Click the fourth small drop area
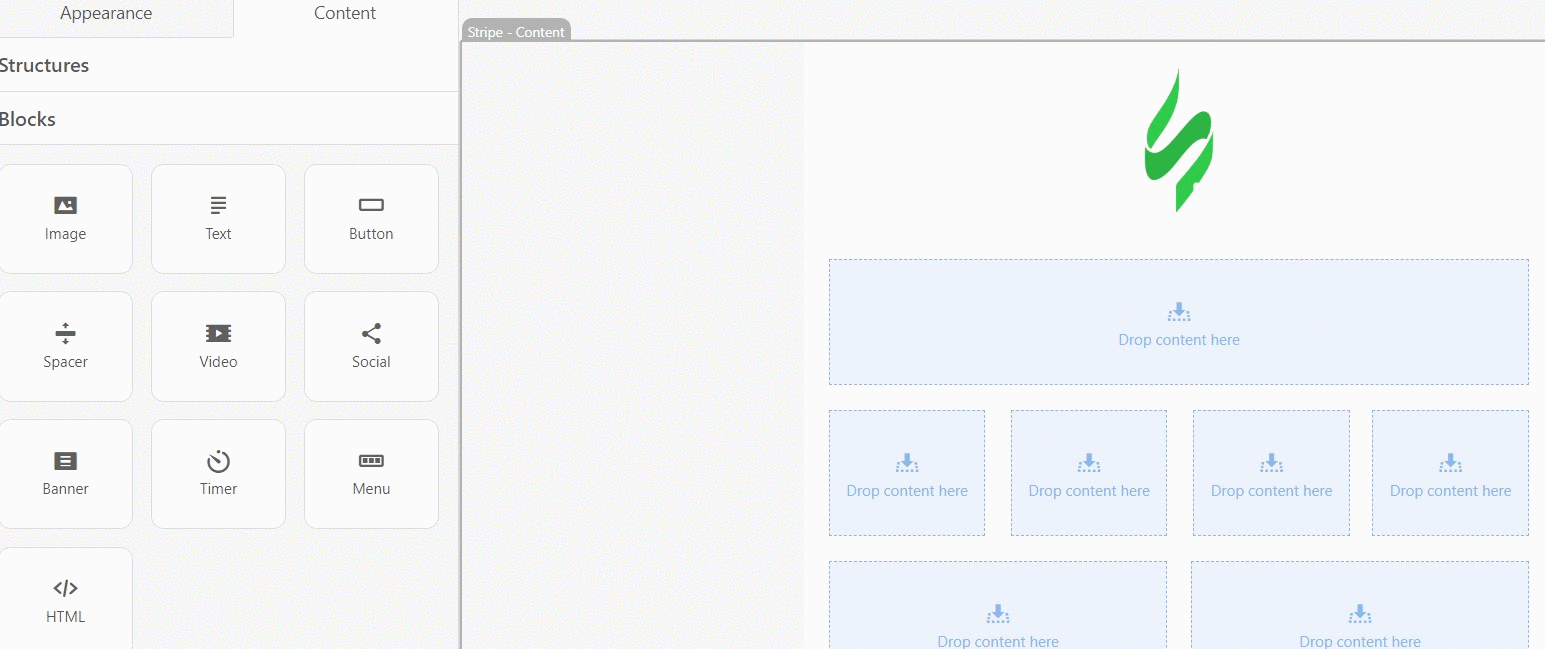 click(x=1450, y=473)
